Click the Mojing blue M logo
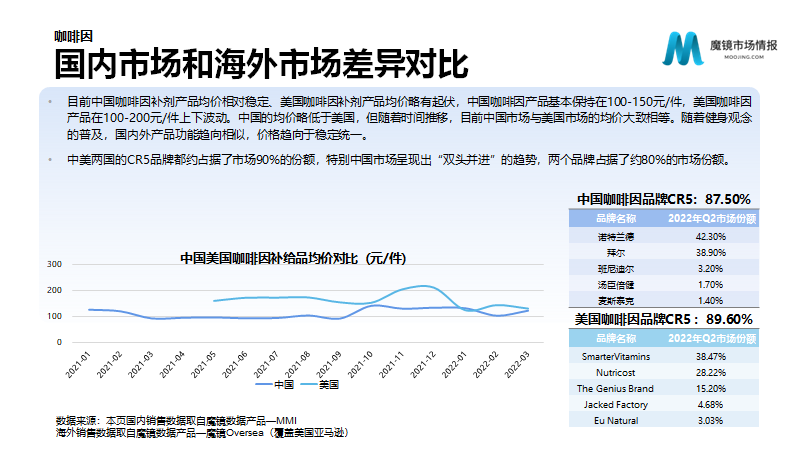The width and height of the screenshot is (800, 450). pos(682,48)
